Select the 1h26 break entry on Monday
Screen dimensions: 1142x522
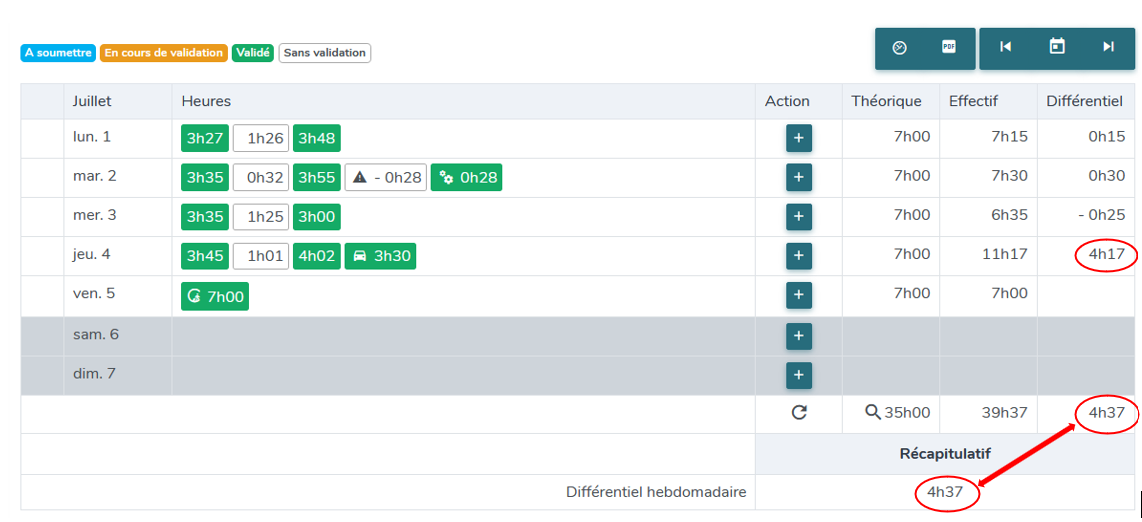click(x=261, y=138)
